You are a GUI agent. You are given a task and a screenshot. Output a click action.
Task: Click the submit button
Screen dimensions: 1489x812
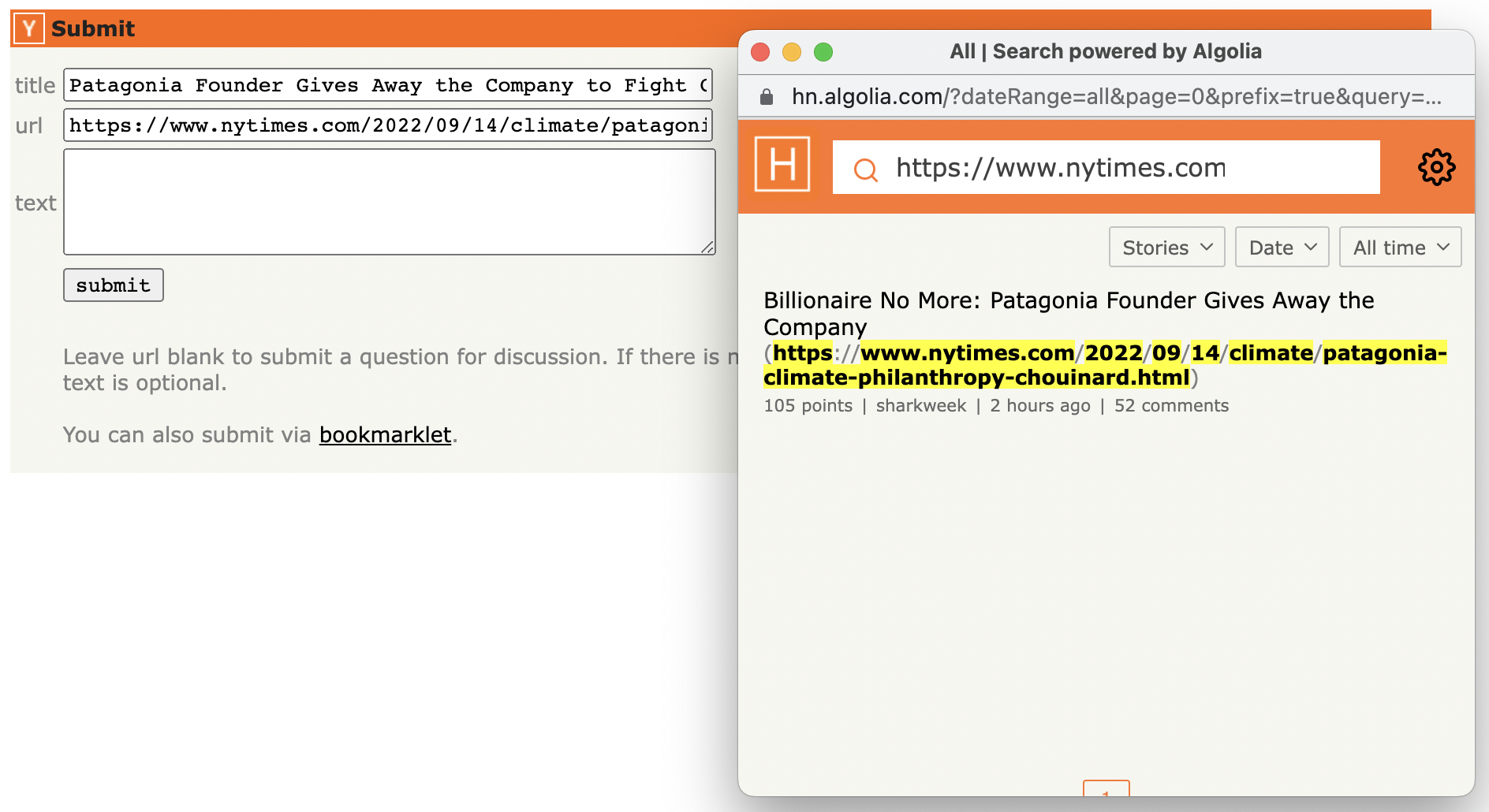[114, 285]
